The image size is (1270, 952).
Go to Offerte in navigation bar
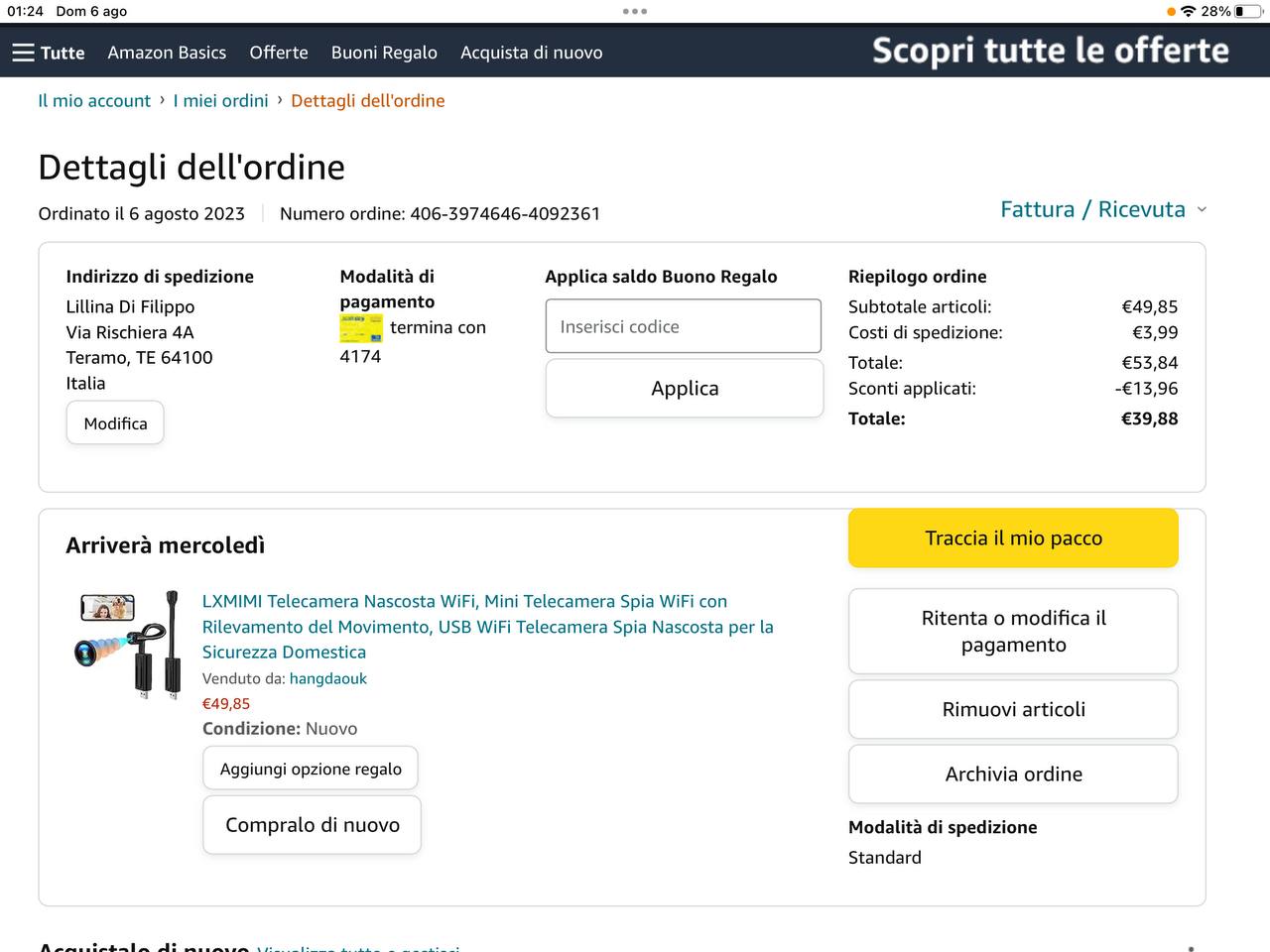[x=279, y=53]
